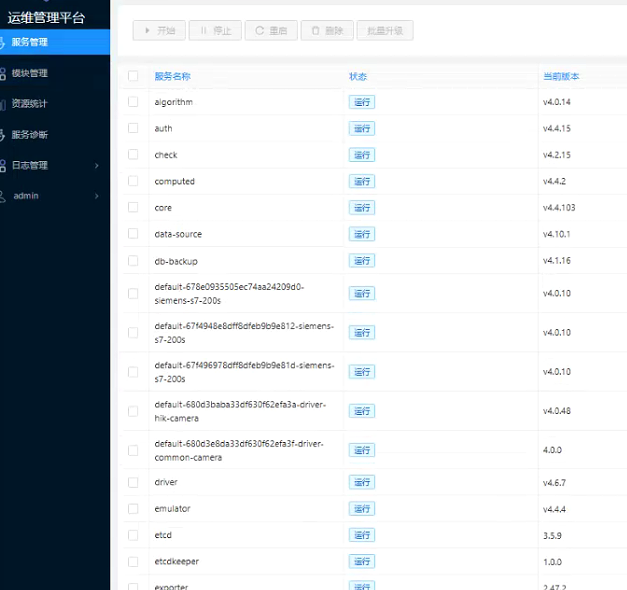Click the 运行 status tag for algorithm

point(362,102)
